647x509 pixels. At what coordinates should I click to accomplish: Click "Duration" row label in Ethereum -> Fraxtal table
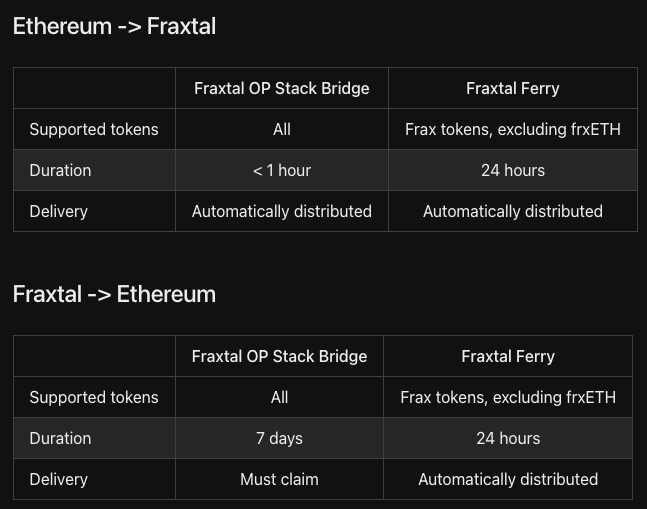pyautogui.click(x=60, y=171)
